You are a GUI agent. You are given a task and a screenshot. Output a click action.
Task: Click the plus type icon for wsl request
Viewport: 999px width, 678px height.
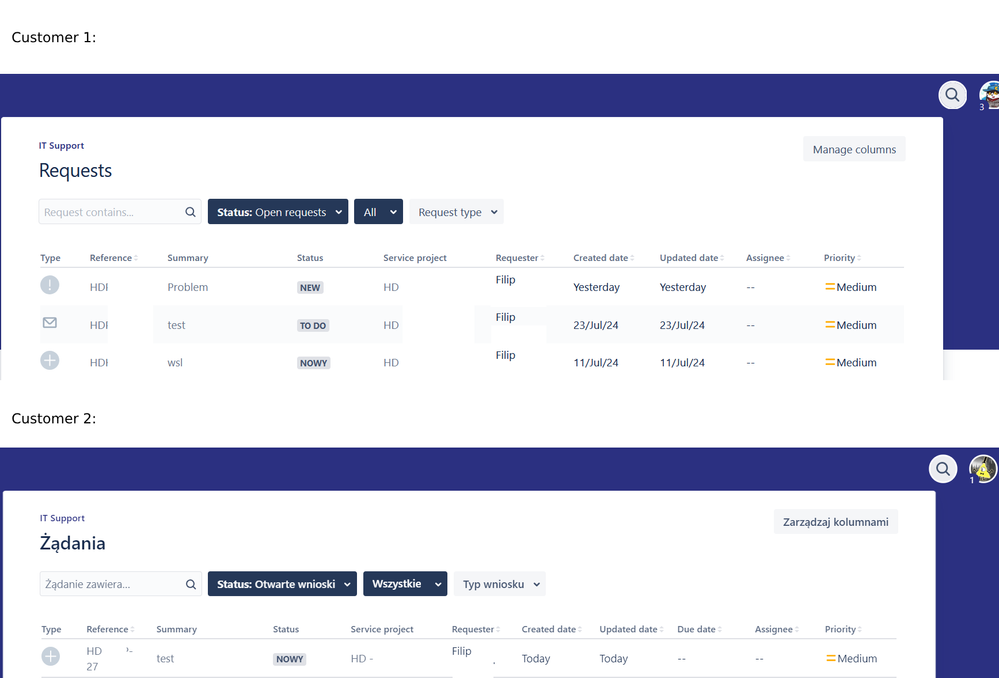pyautogui.click(x=50, y=361)
